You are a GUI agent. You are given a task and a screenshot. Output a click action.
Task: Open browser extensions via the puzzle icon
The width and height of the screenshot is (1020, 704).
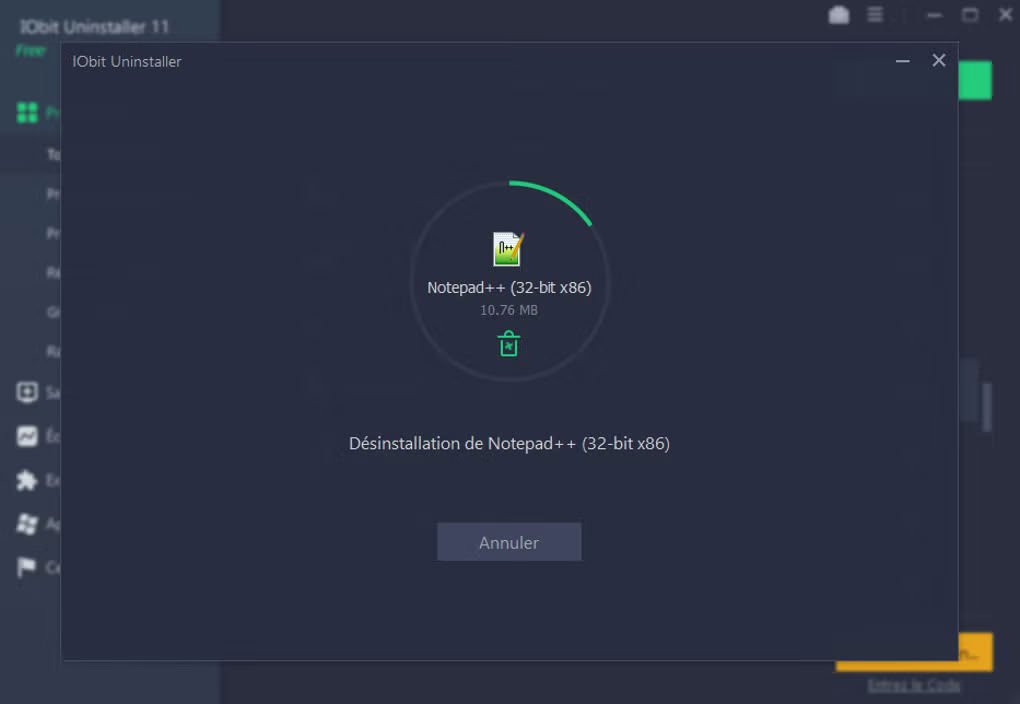click(28, 480)
